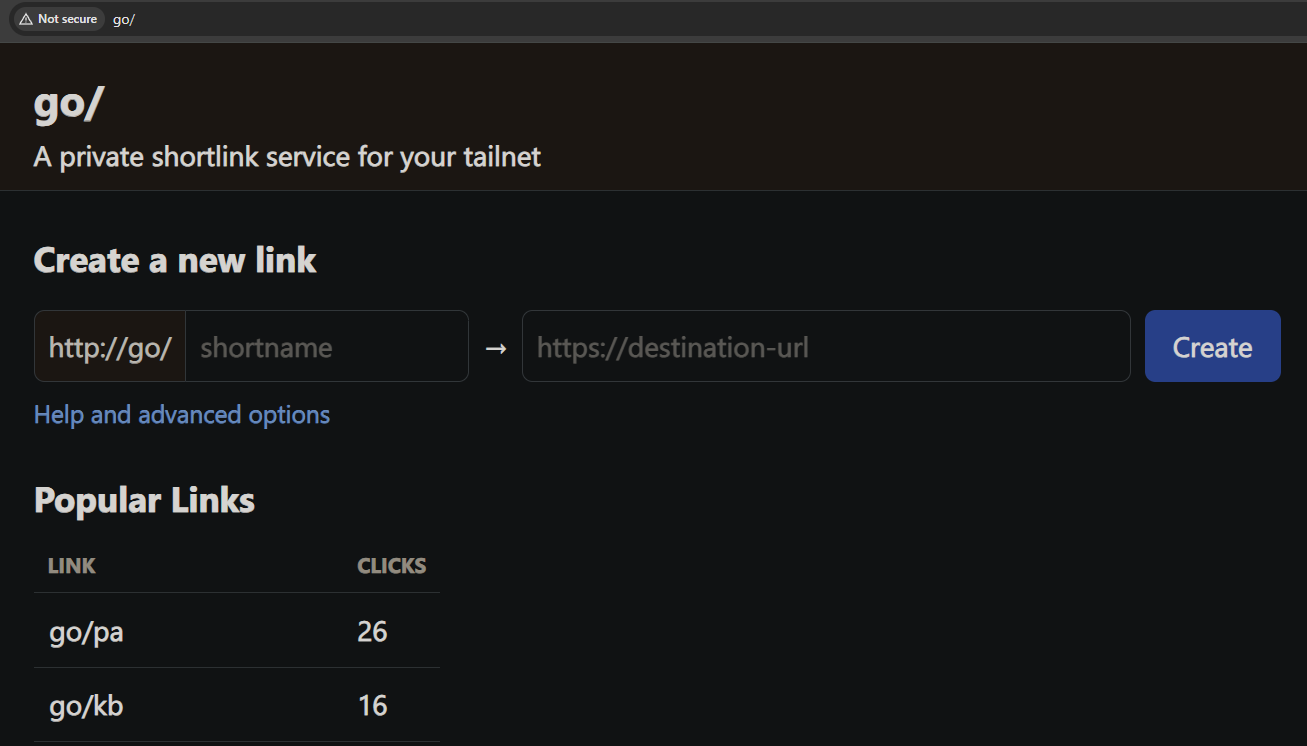The width and height of the screenshot is (1307, 746).
Task: Click the arrow between the two input fields
Action: (495, 346)
